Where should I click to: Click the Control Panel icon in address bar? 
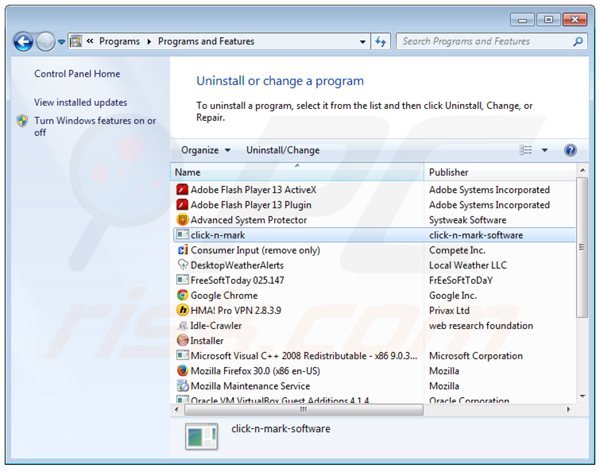[76, 41]
